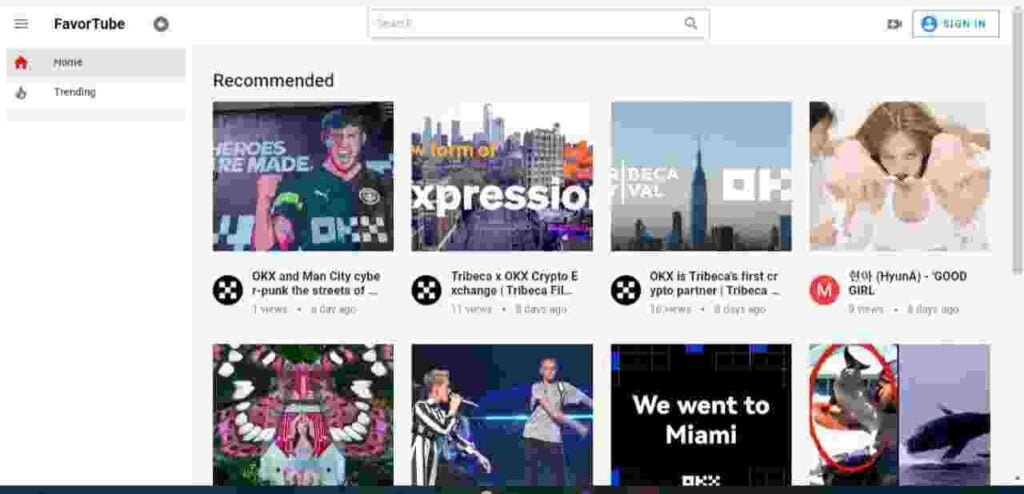Image resolution: width=1024 pixels, height=494 pixels.
Task: Click title 'Tribeca x OKX Crypto Exchange'
Action: click(515, 283)
